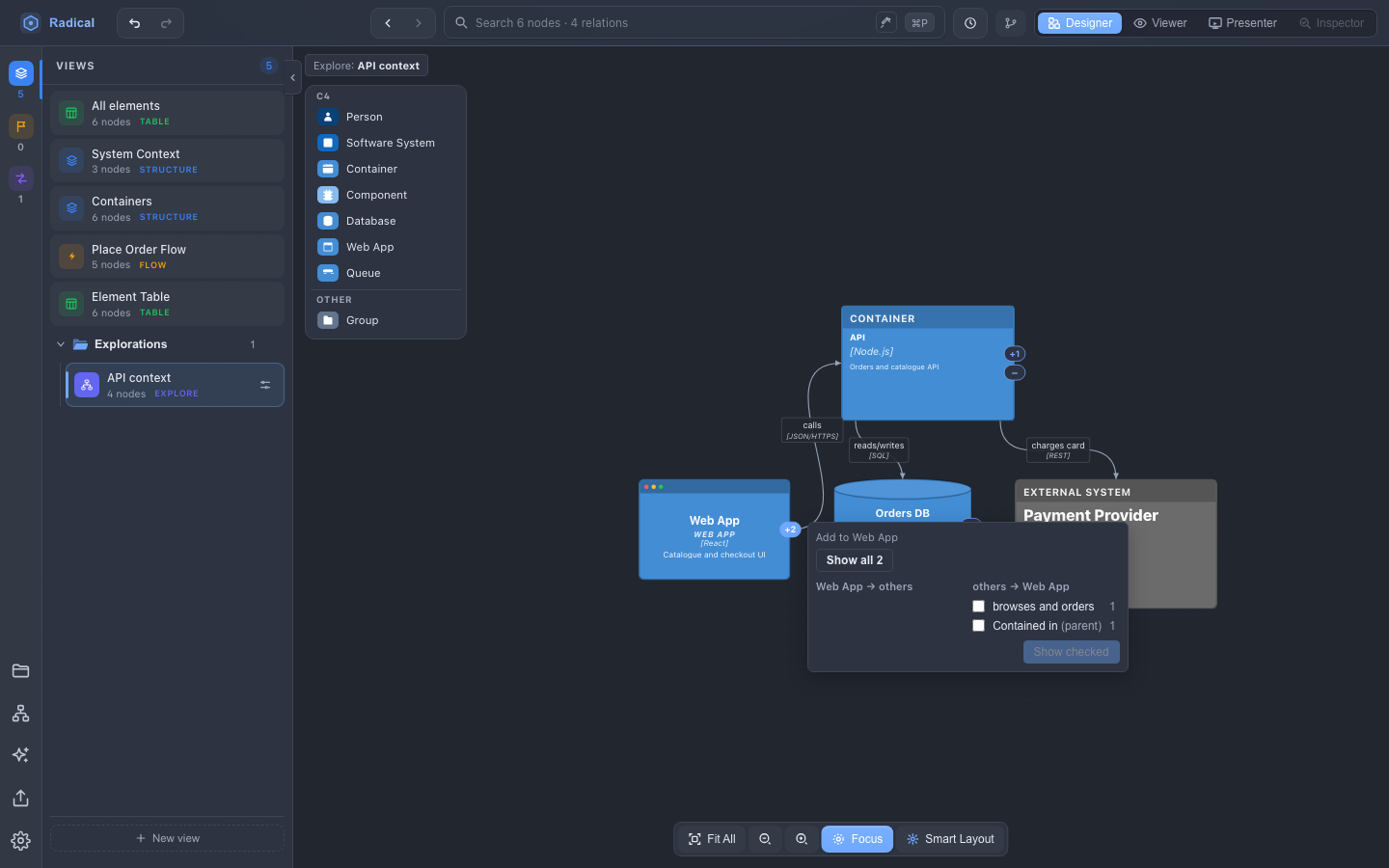Expand the +2 badge on Web App
Image resolution: width=1389 pixels, height=868 pixels.
click(x=790, y=529)
